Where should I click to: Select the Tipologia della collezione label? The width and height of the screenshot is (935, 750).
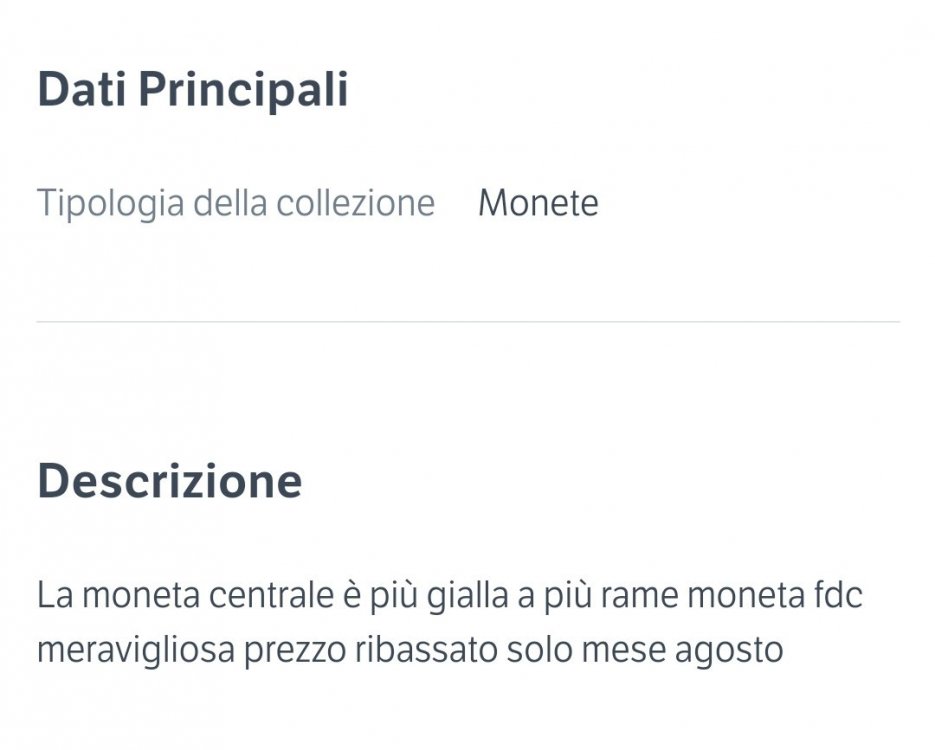pos(236,203)
